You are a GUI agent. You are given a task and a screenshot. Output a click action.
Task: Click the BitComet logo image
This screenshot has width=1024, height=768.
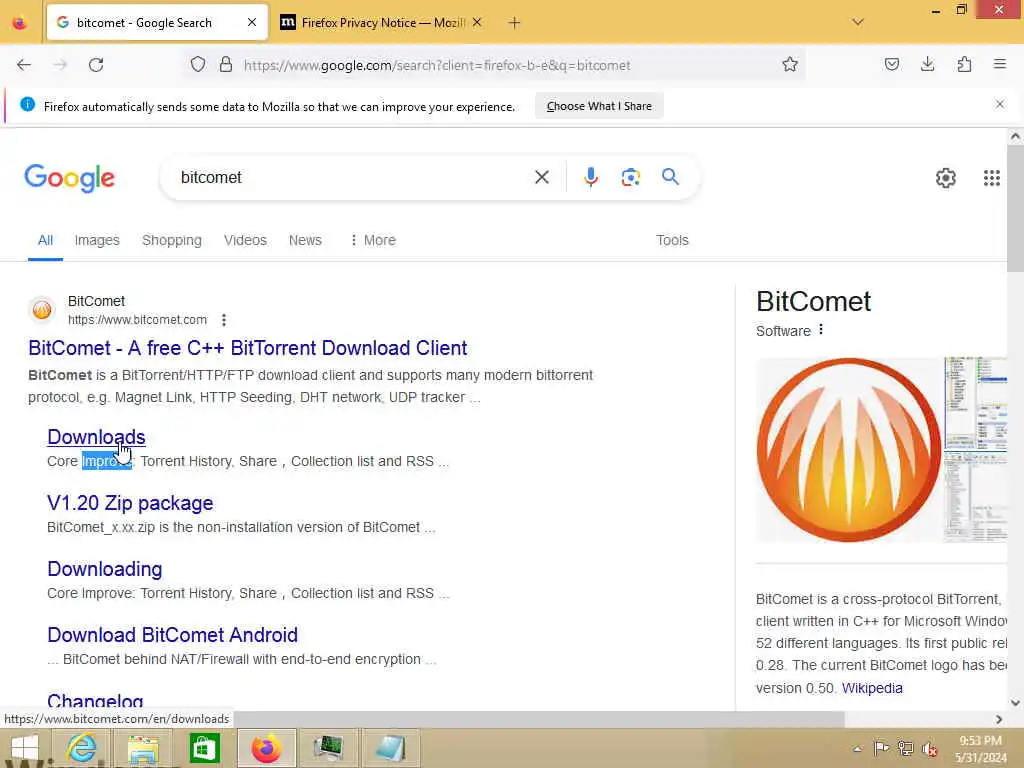click(848, 449)
